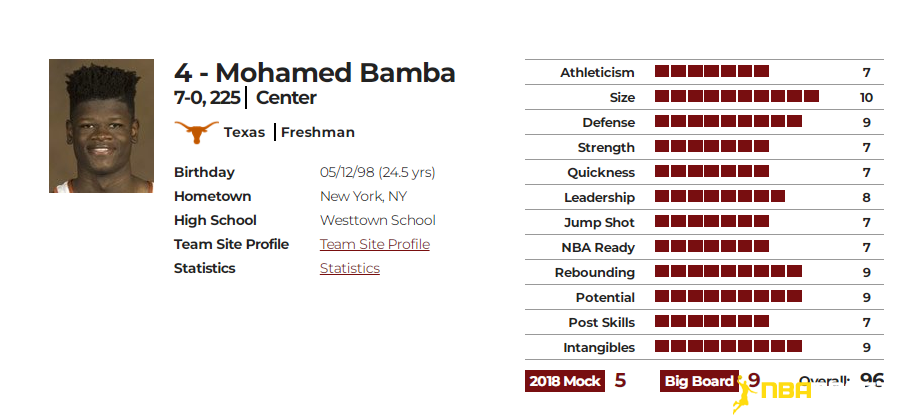Open Mohamed Bamba's player headshot photo
Screen dimensions: 900x415
[x=102, y=126]
